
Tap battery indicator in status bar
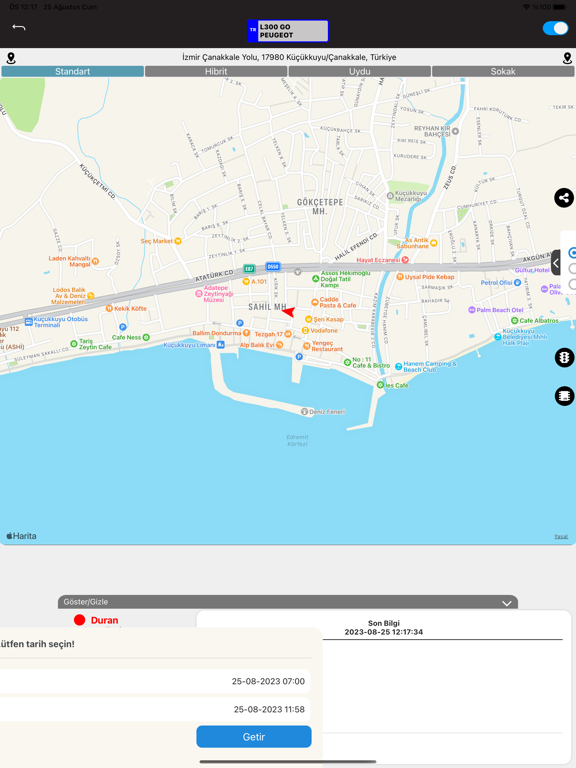coord(560,7)
